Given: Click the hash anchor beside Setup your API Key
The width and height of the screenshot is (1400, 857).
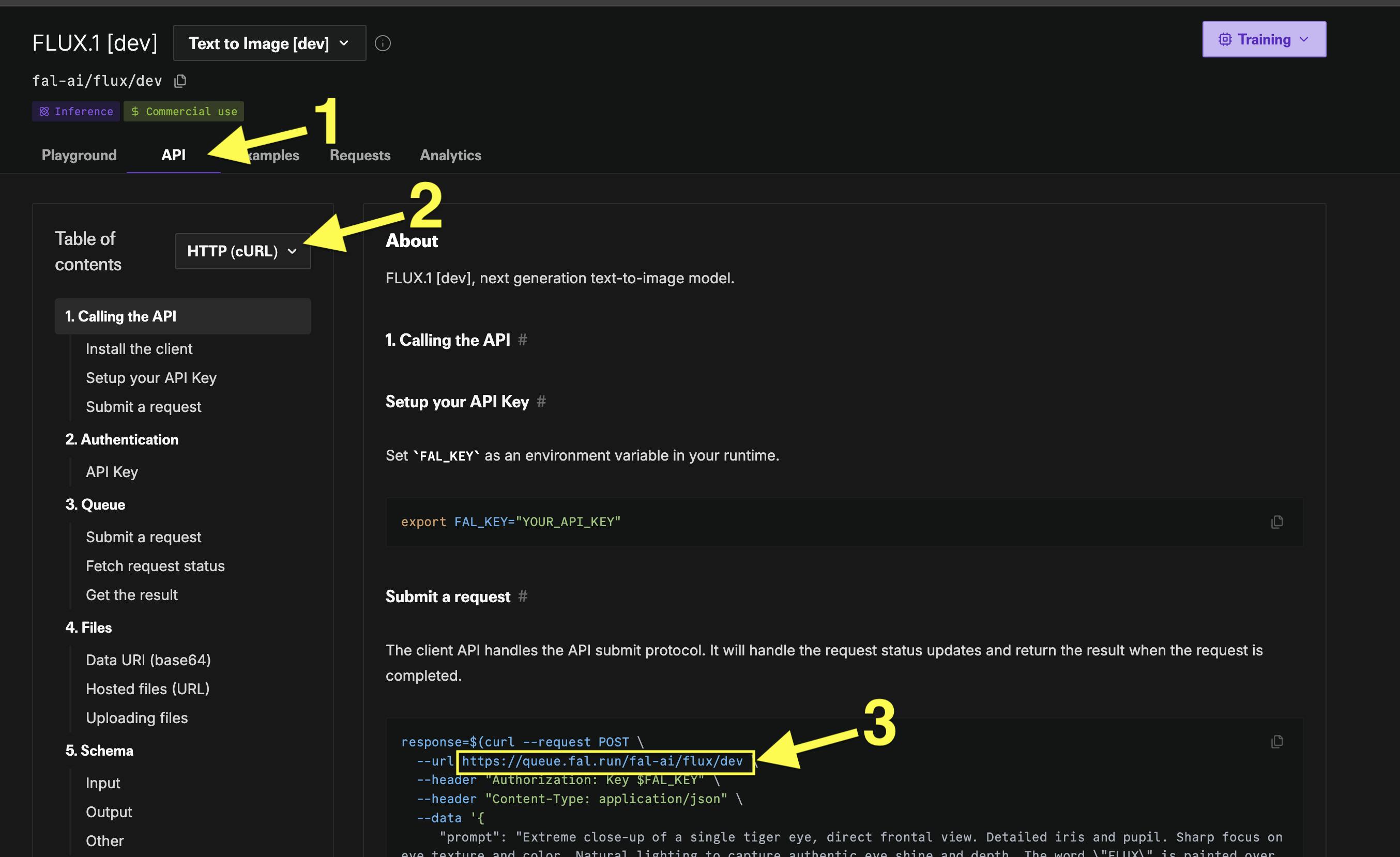Looking at the screenshot, I should point(541,402).
